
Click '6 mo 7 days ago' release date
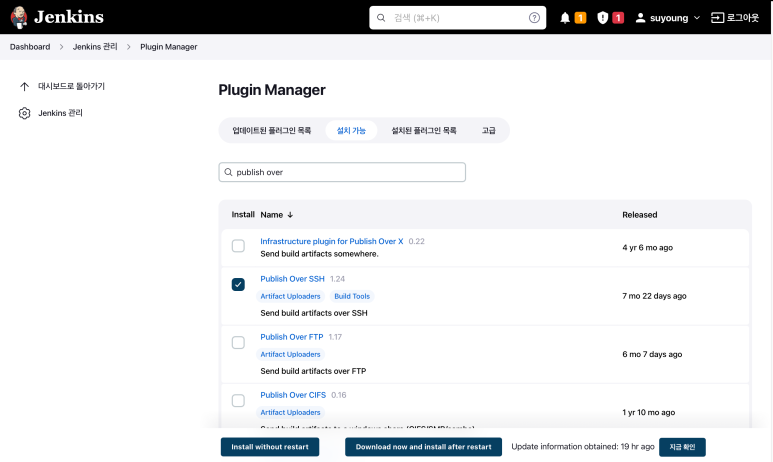click(x=652, y=354)
